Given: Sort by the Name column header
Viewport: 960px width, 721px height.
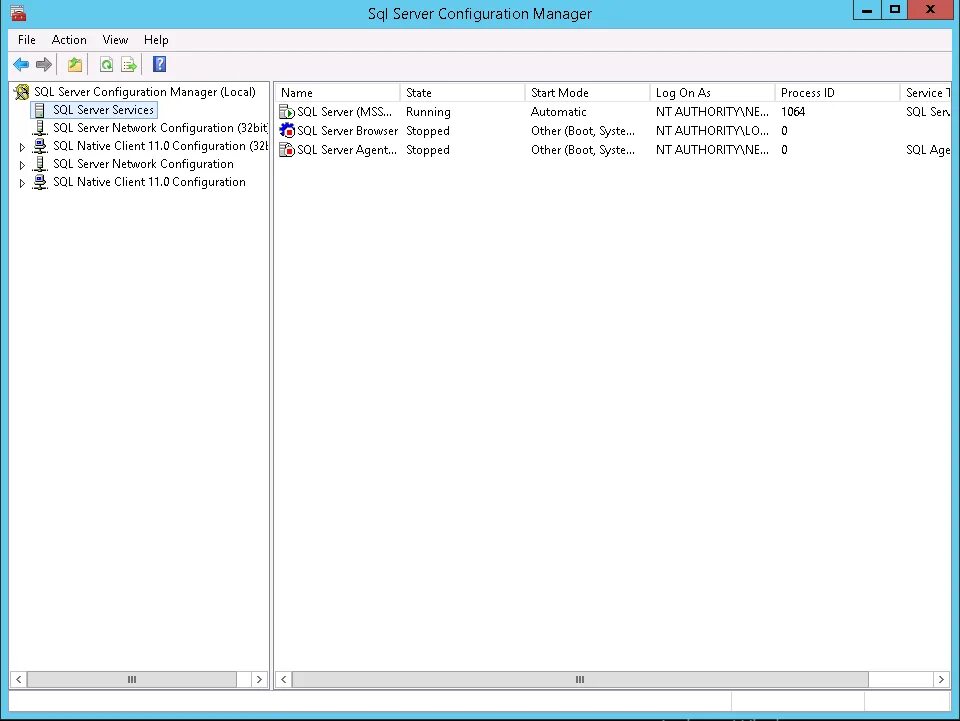Looking at the screenshot, I should click(x=337, y=92).
